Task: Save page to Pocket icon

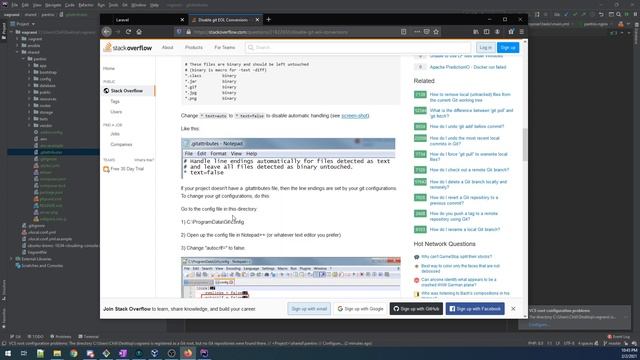Action: (x=427, y=31)
